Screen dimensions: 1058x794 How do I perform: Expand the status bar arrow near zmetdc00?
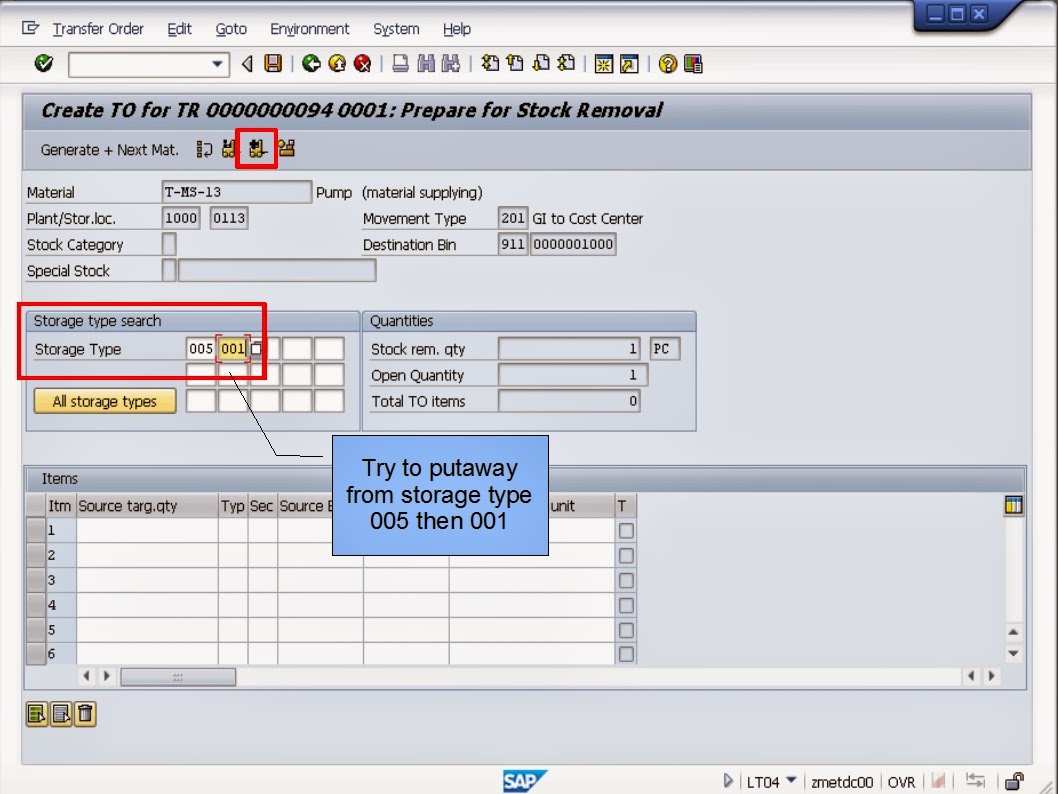coord(728,781)
